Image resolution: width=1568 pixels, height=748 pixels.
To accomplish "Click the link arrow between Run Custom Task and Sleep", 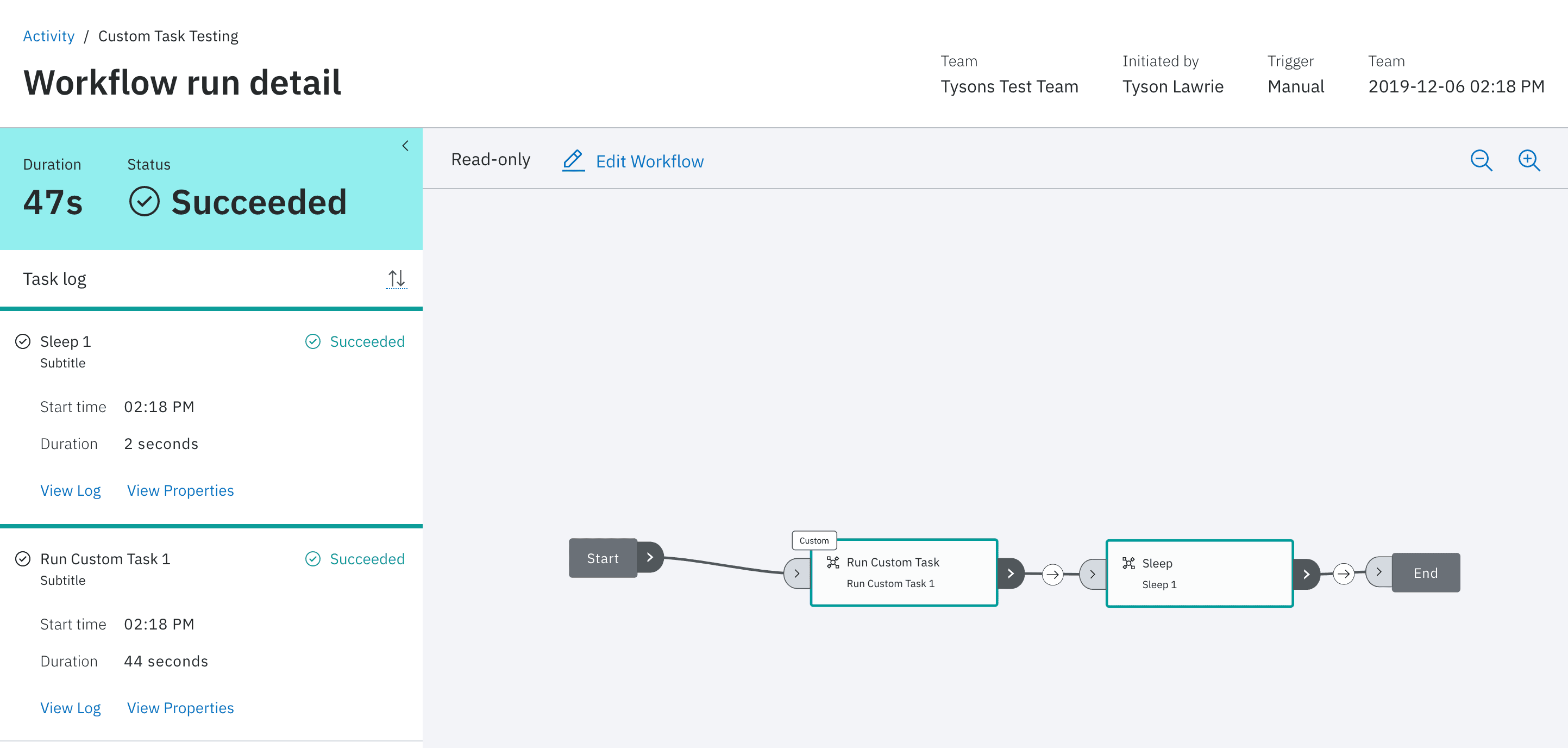I will point(1052,574).
